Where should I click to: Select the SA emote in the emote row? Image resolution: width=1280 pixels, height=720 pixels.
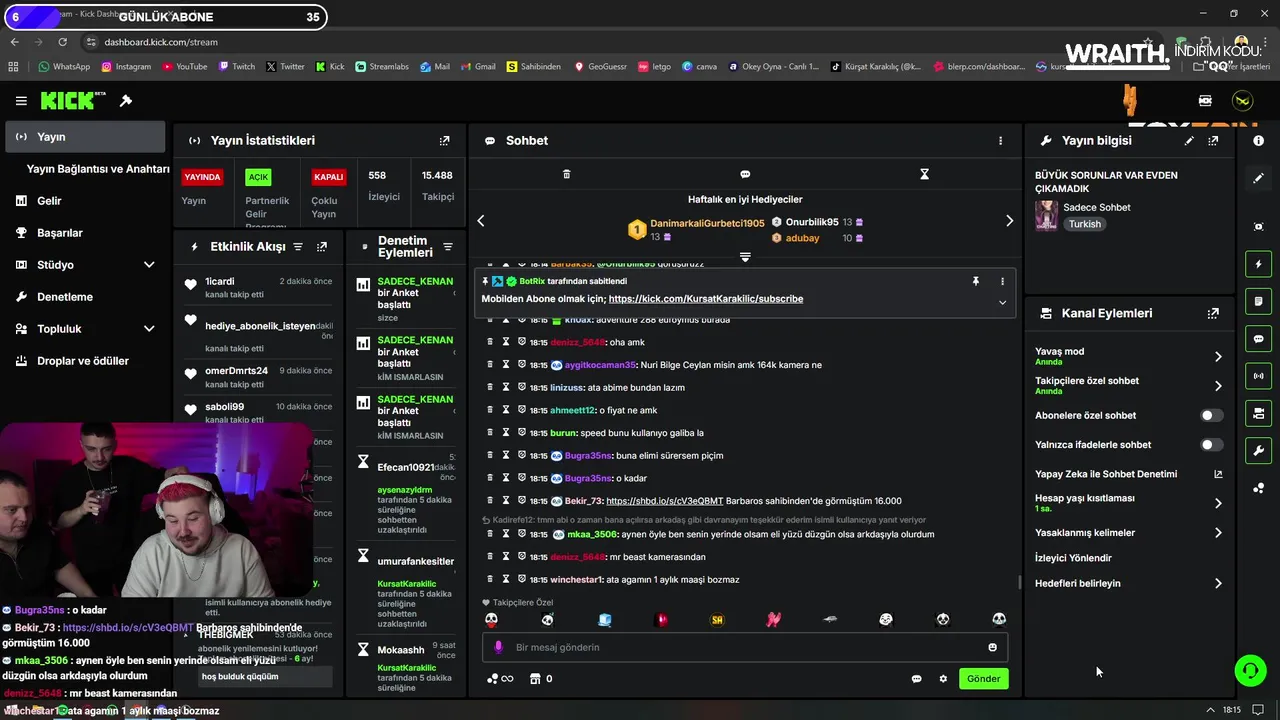point(717,620)
